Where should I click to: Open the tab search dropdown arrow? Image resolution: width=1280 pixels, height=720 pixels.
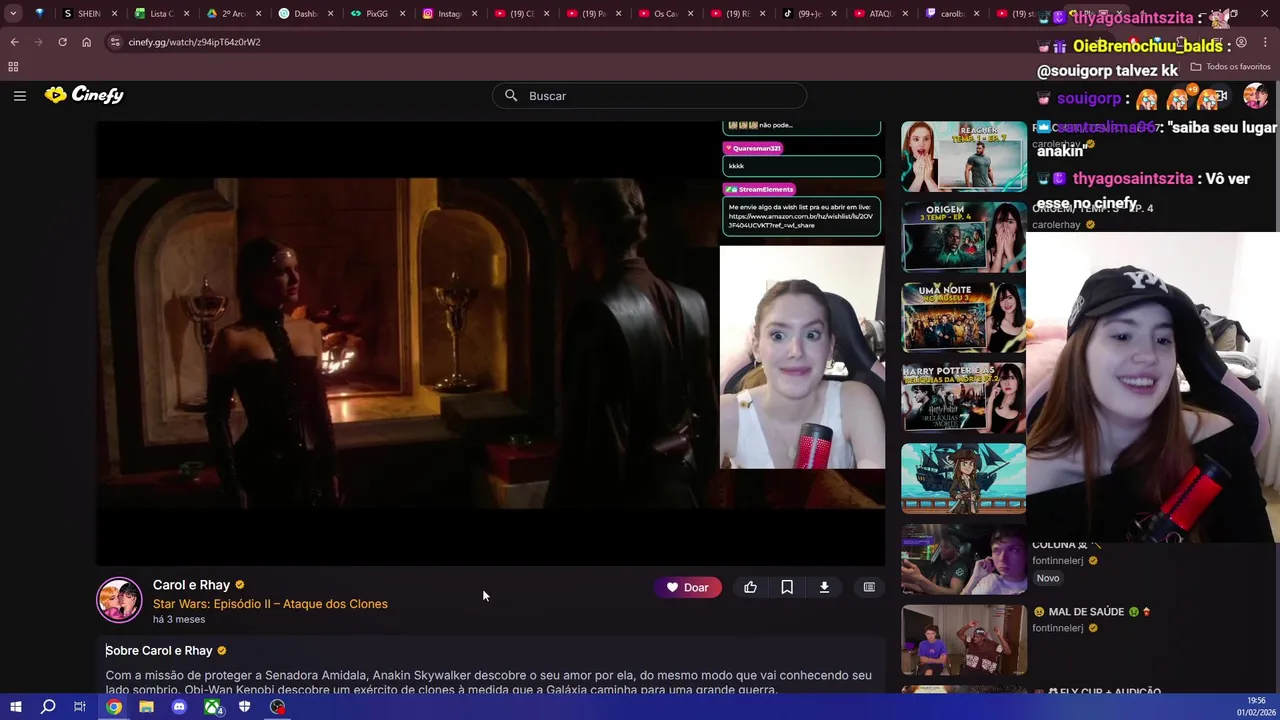[x=13, y=14]
